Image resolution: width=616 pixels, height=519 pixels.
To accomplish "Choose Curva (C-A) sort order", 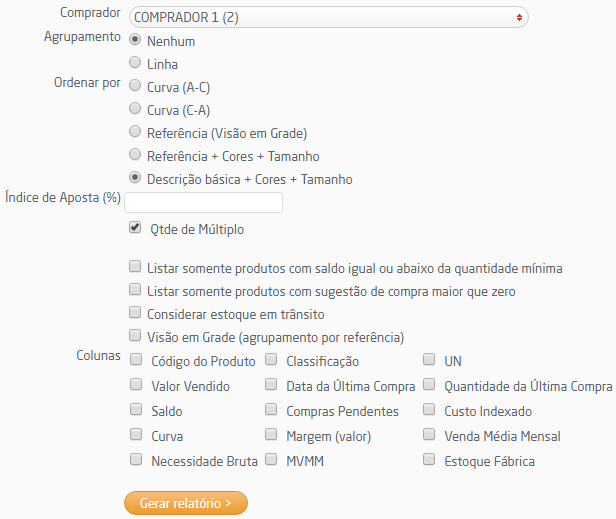I will click(135, 109).
